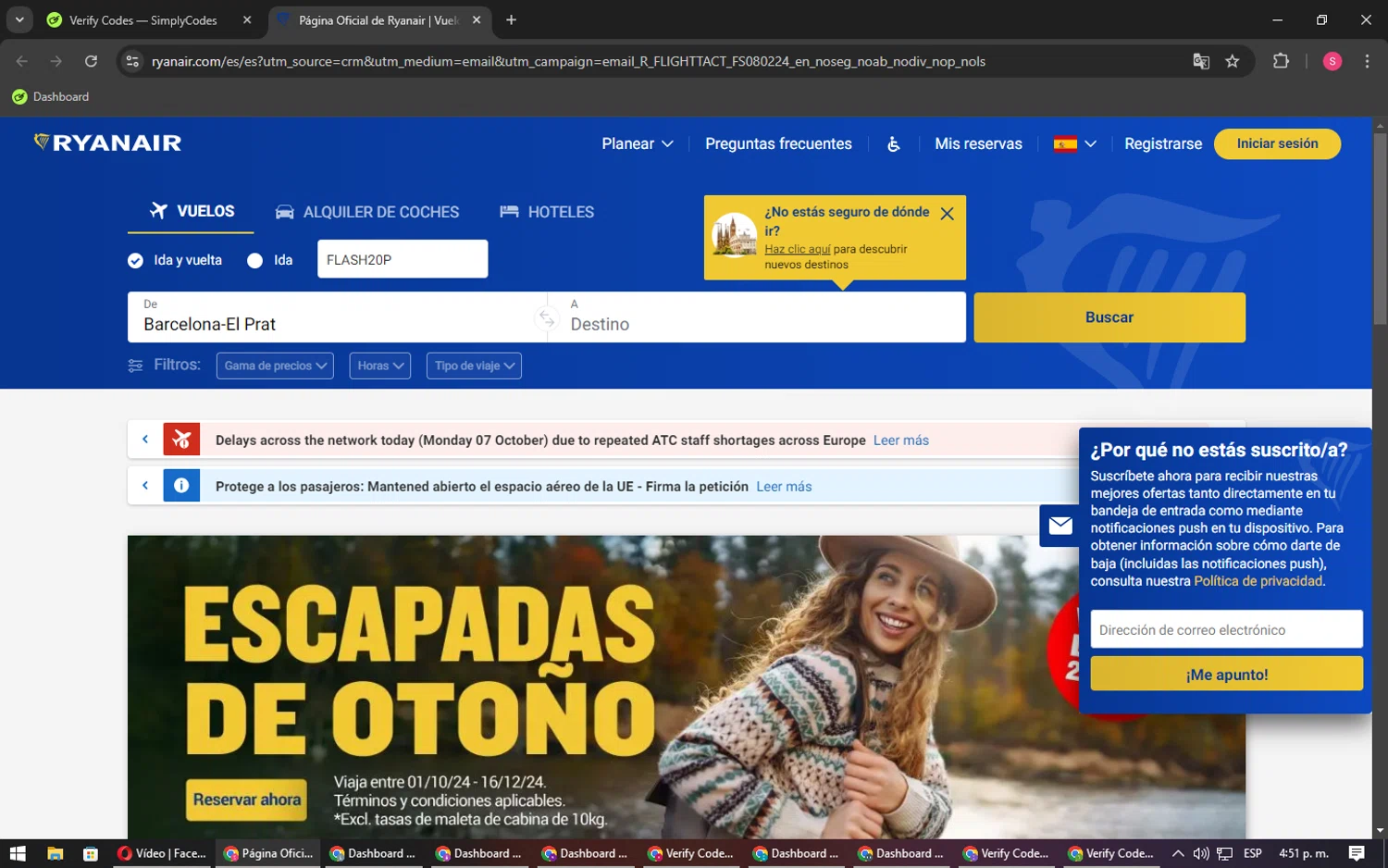The height and width of the screenshot is (868, 1388).
Task: Open the Windows notification center
Action: point(1357,853)
